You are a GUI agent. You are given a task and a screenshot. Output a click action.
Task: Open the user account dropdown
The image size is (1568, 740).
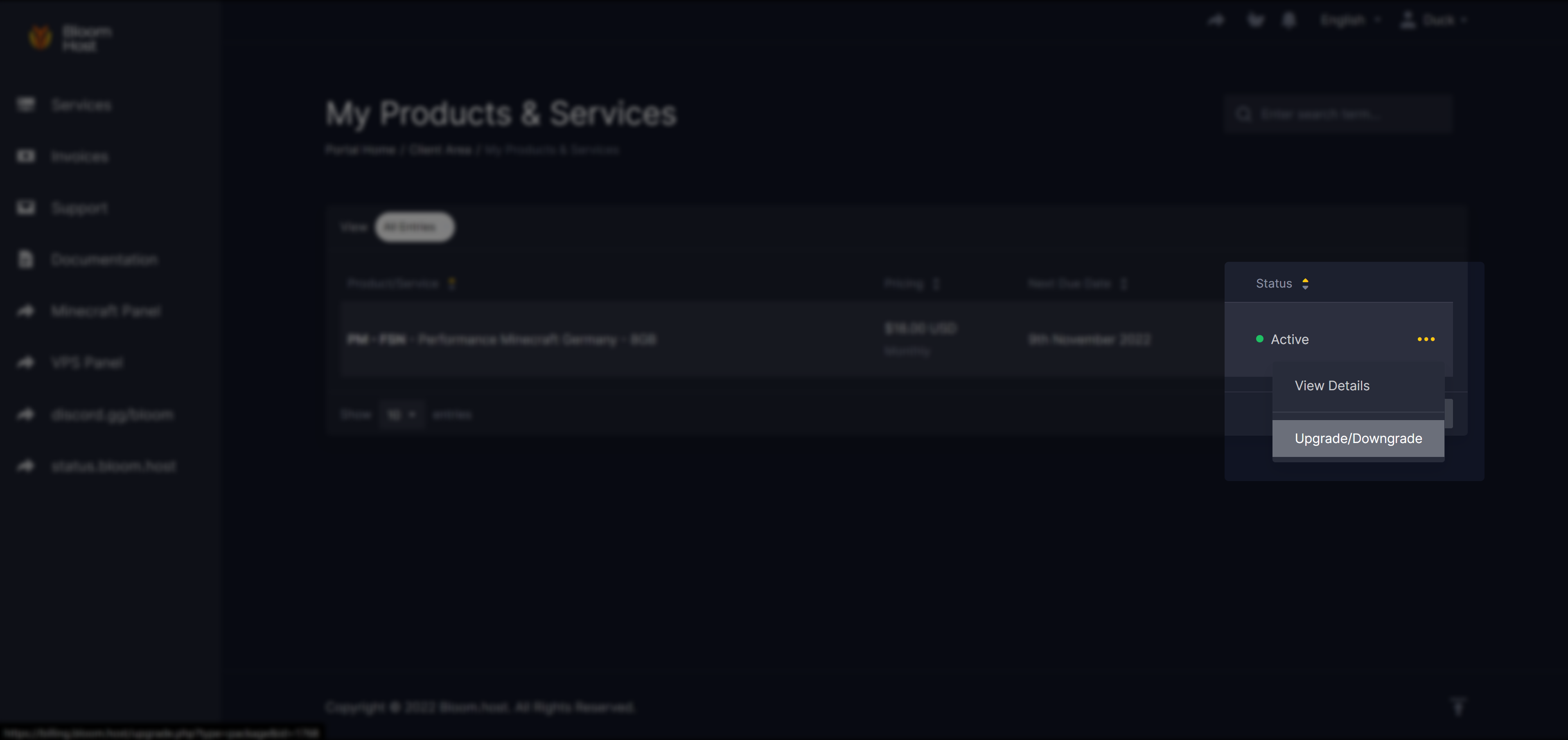tap(1433, 20)
